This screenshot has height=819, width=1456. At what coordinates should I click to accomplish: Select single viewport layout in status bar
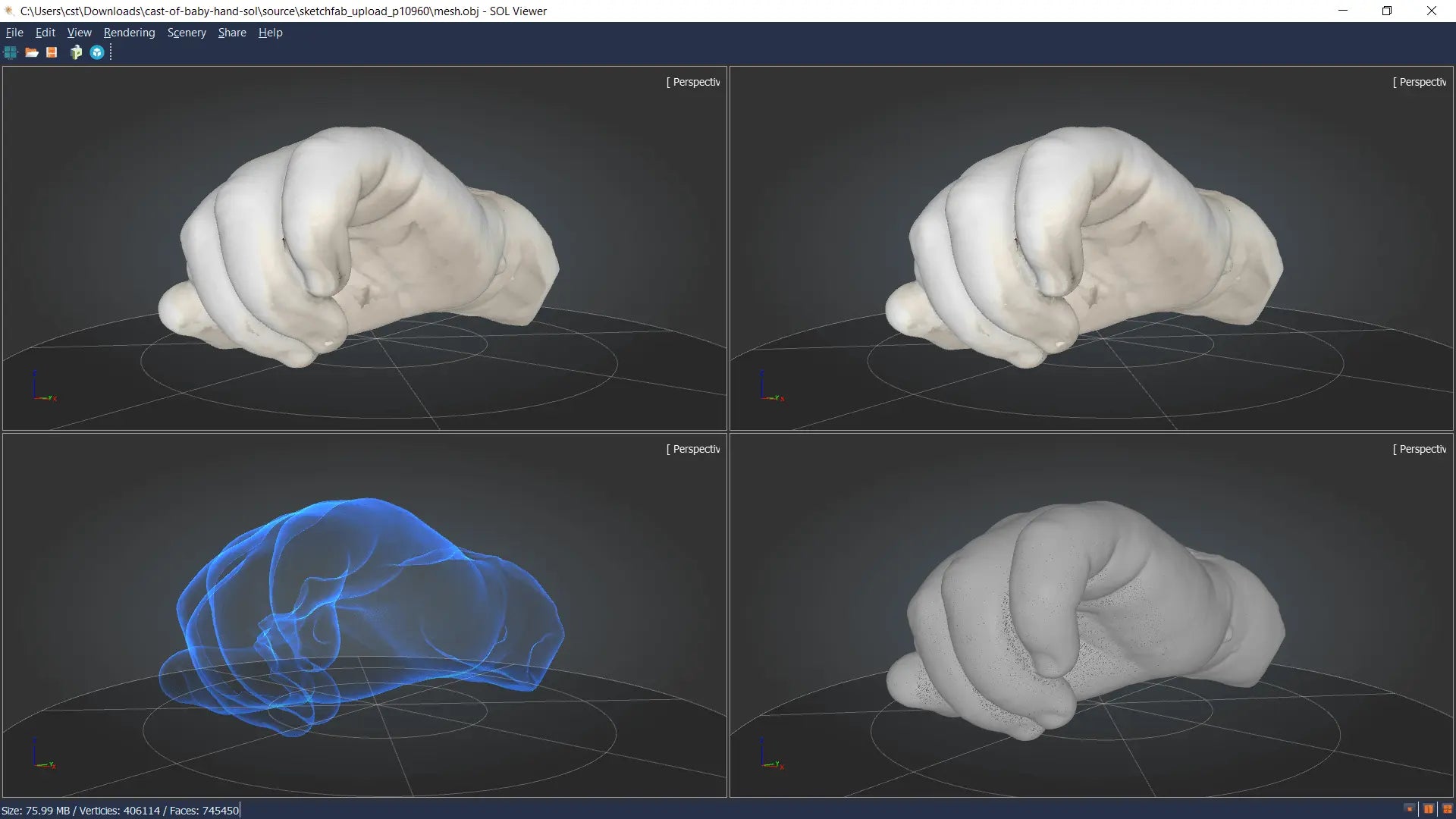coord(1409,809)
